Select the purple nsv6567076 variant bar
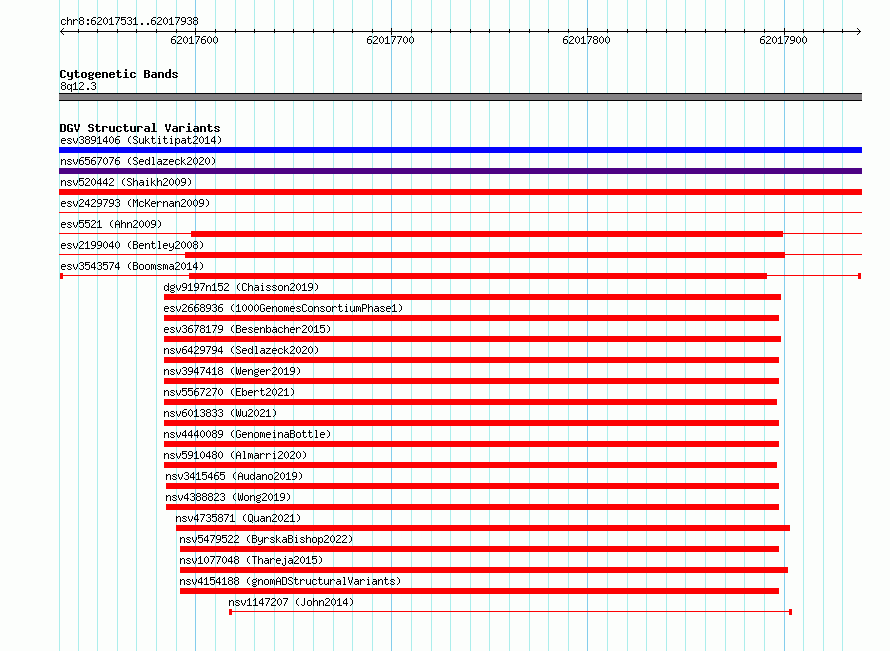The width and height of the screenshot is (890, 651). [x=460, y=171]
